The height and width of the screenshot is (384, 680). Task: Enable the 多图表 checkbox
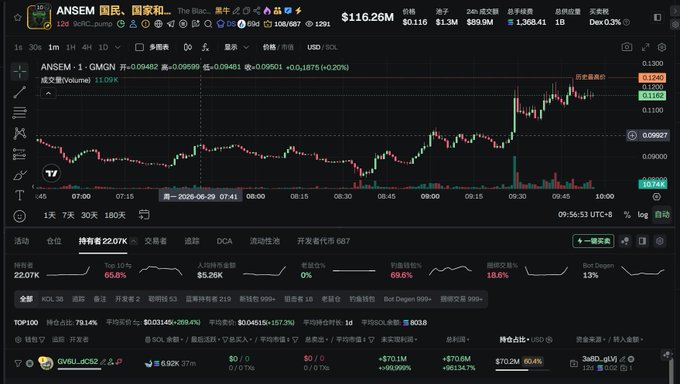pos(139,47)
